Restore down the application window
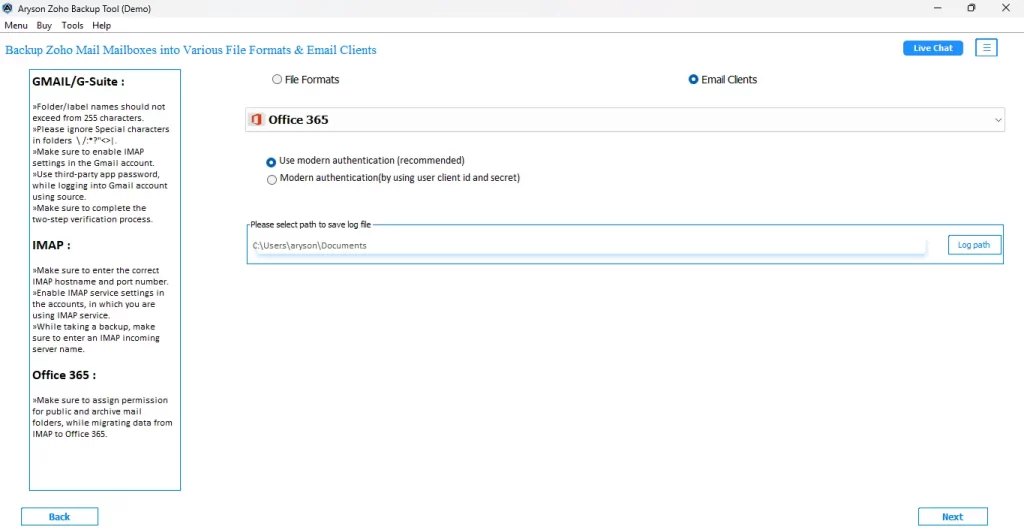Screen dimensions: 1024x530 coord(971,8)
